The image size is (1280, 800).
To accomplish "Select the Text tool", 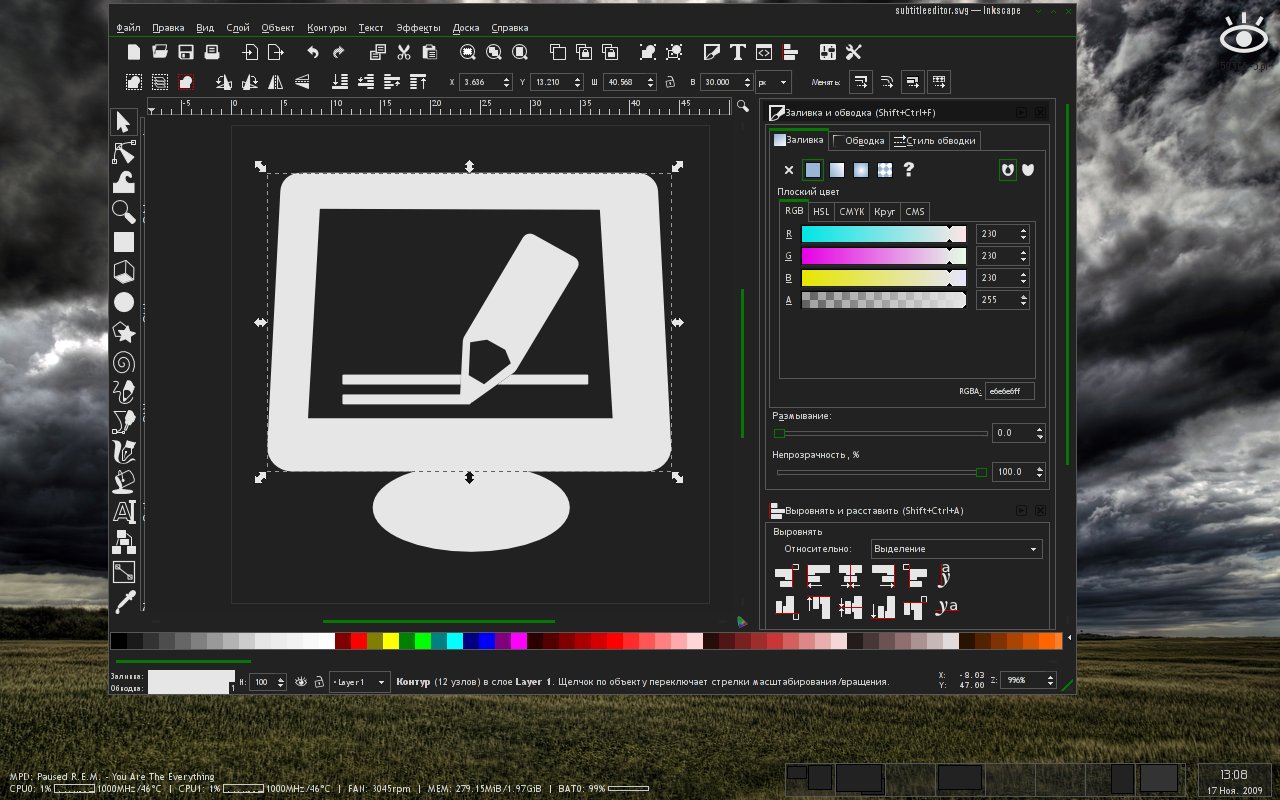I will pos(124,512).
